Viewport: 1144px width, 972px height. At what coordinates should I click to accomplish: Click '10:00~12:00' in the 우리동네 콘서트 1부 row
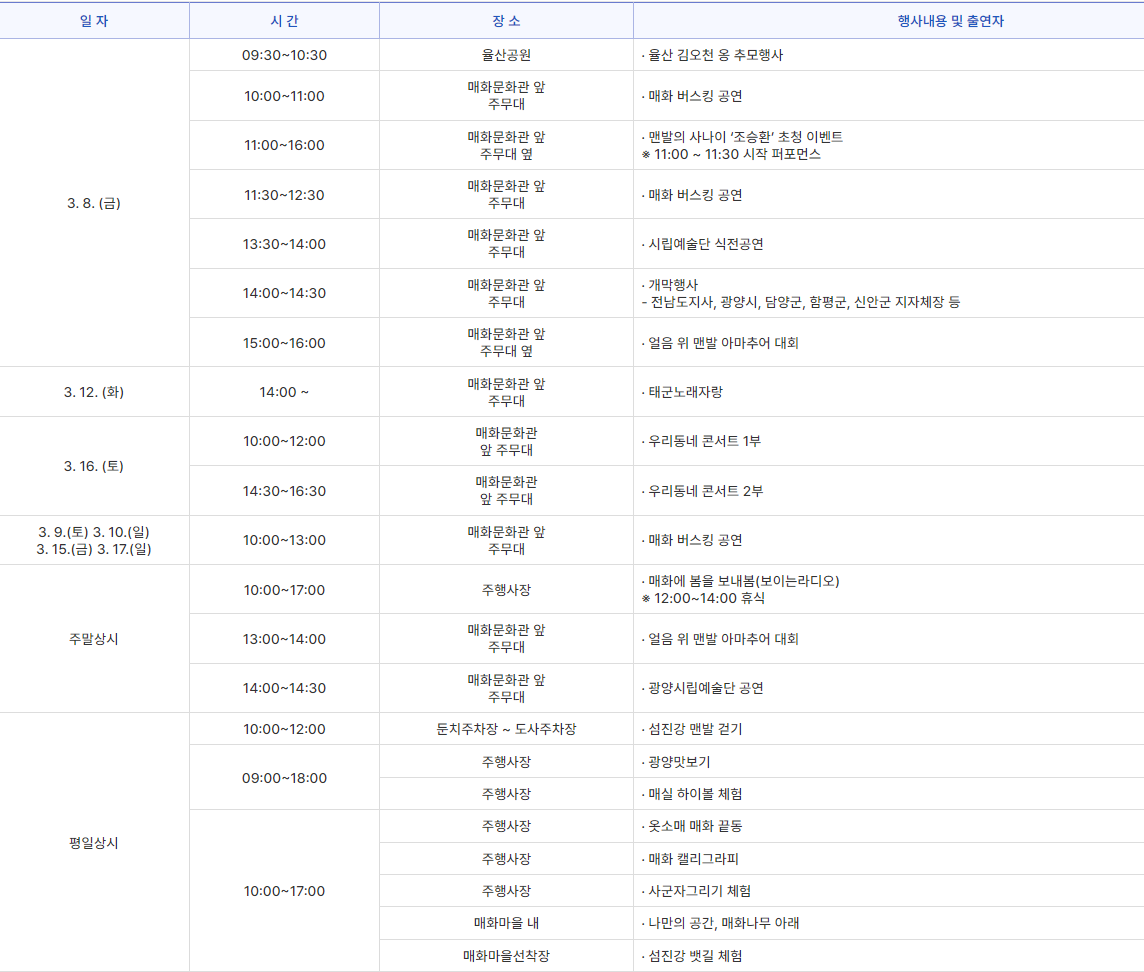coord(285,441)
